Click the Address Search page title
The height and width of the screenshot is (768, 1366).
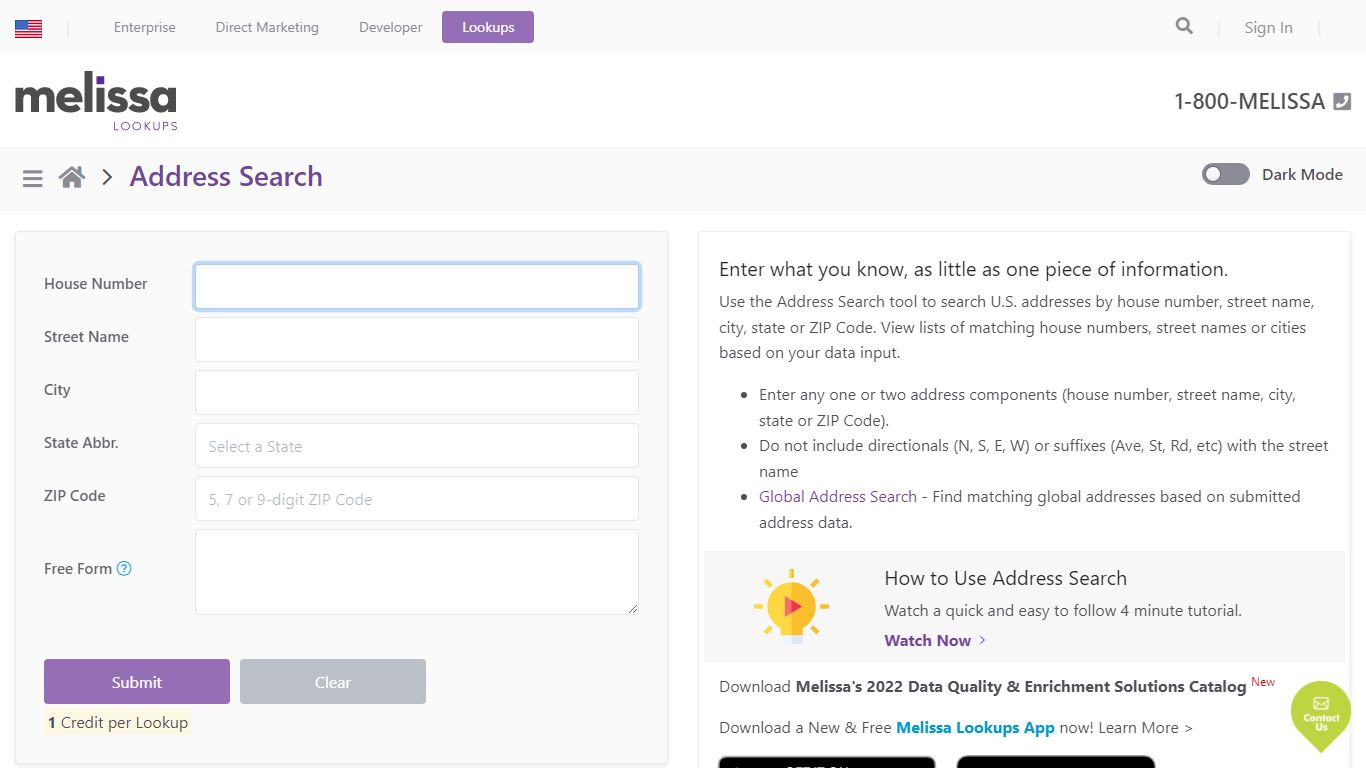pyautogui.click(x=226, y=177)
